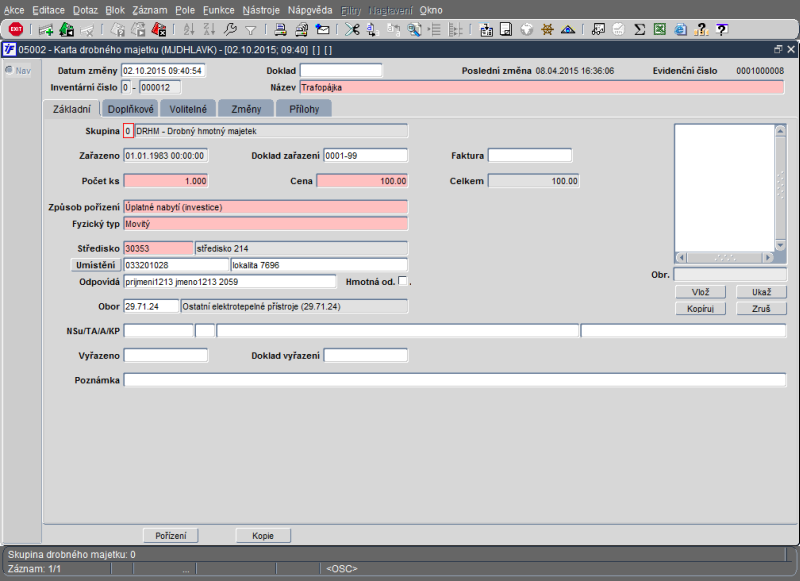The height and width of the screenshot is (581, 800).
Task: Click the insert record icon with green plus
Action: 46,30
